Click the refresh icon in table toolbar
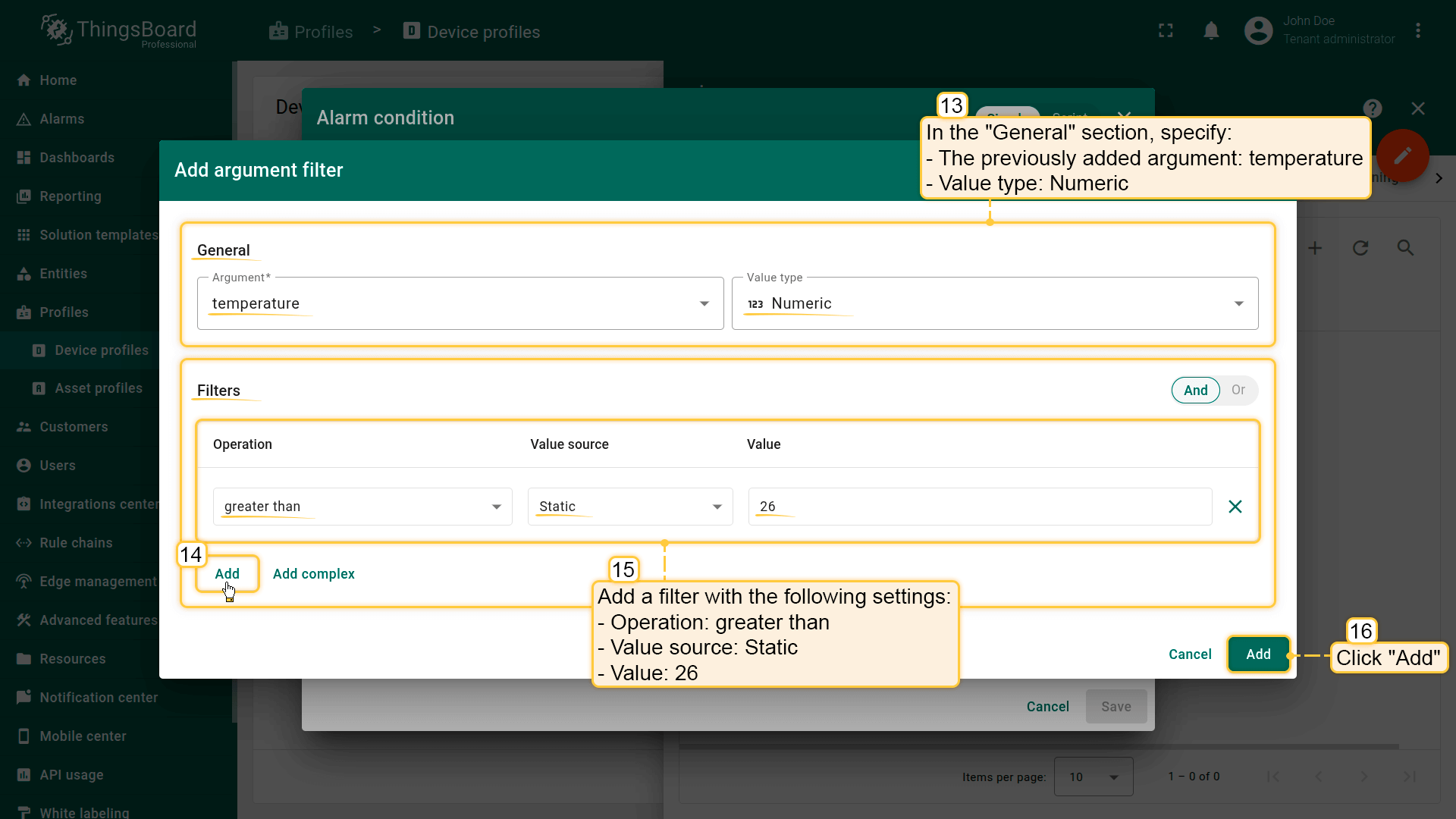This screenshot has height=819, width=1456. 1360,248
